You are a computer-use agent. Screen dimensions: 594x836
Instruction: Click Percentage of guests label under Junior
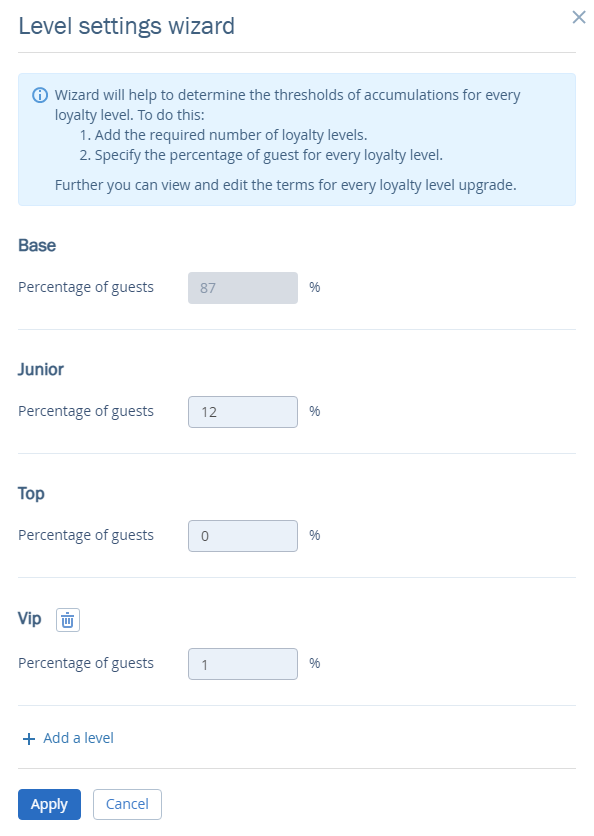pyautogui.click(x=86, y=412)
